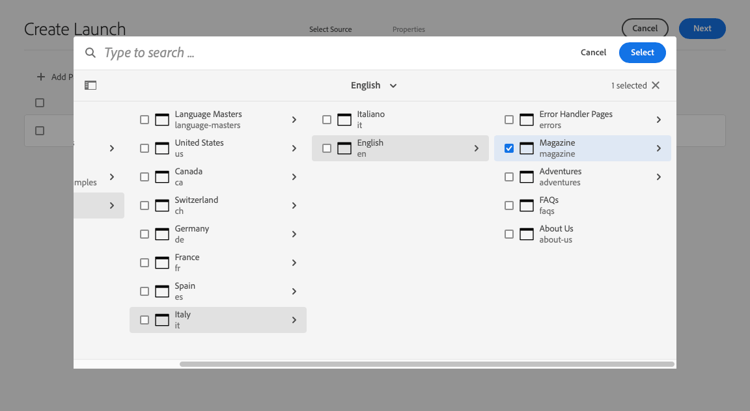Check the Adventures checkbox
Viewport: 750px width, 411px height.
509,177
